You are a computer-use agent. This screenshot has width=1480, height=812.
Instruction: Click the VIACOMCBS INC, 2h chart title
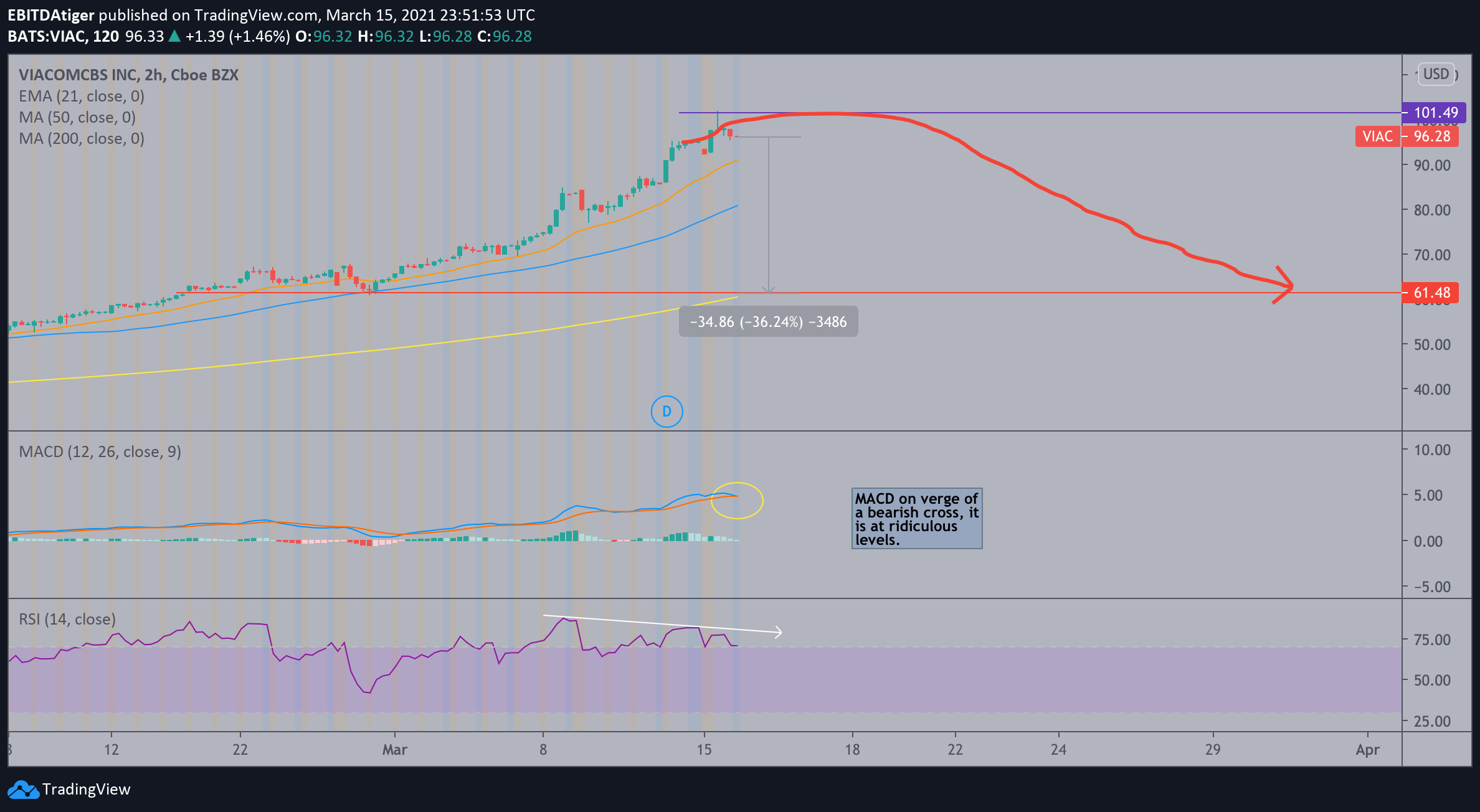128,75
